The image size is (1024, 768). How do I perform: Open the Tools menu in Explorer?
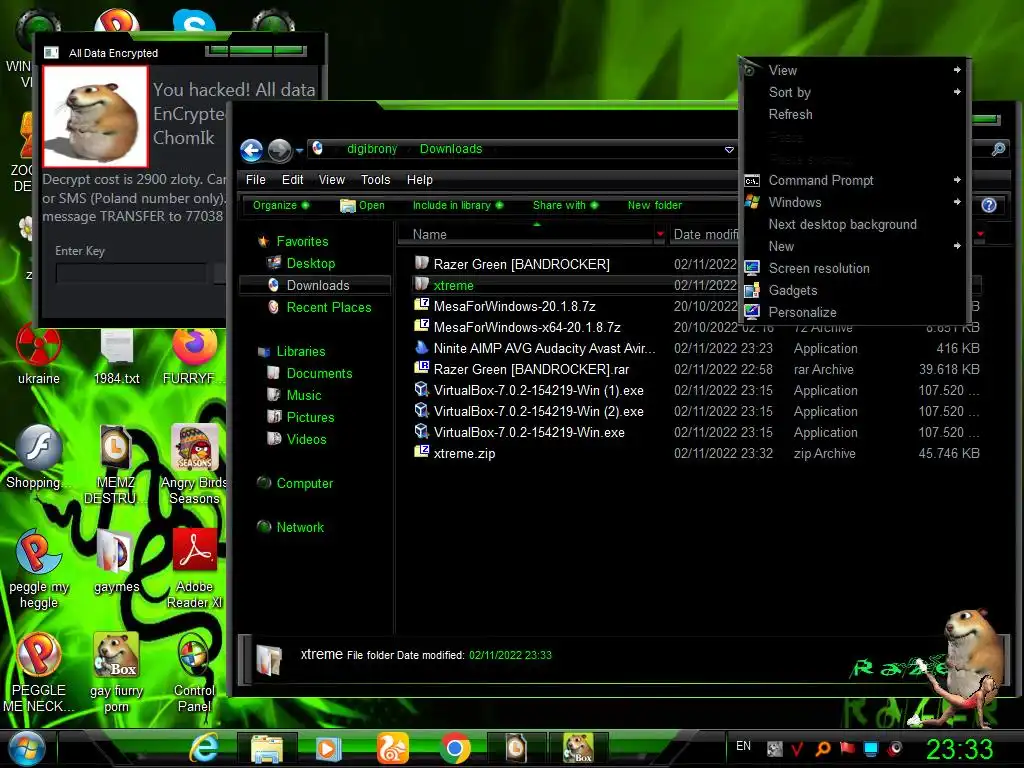pyautogui.click(x=376, y=180)
